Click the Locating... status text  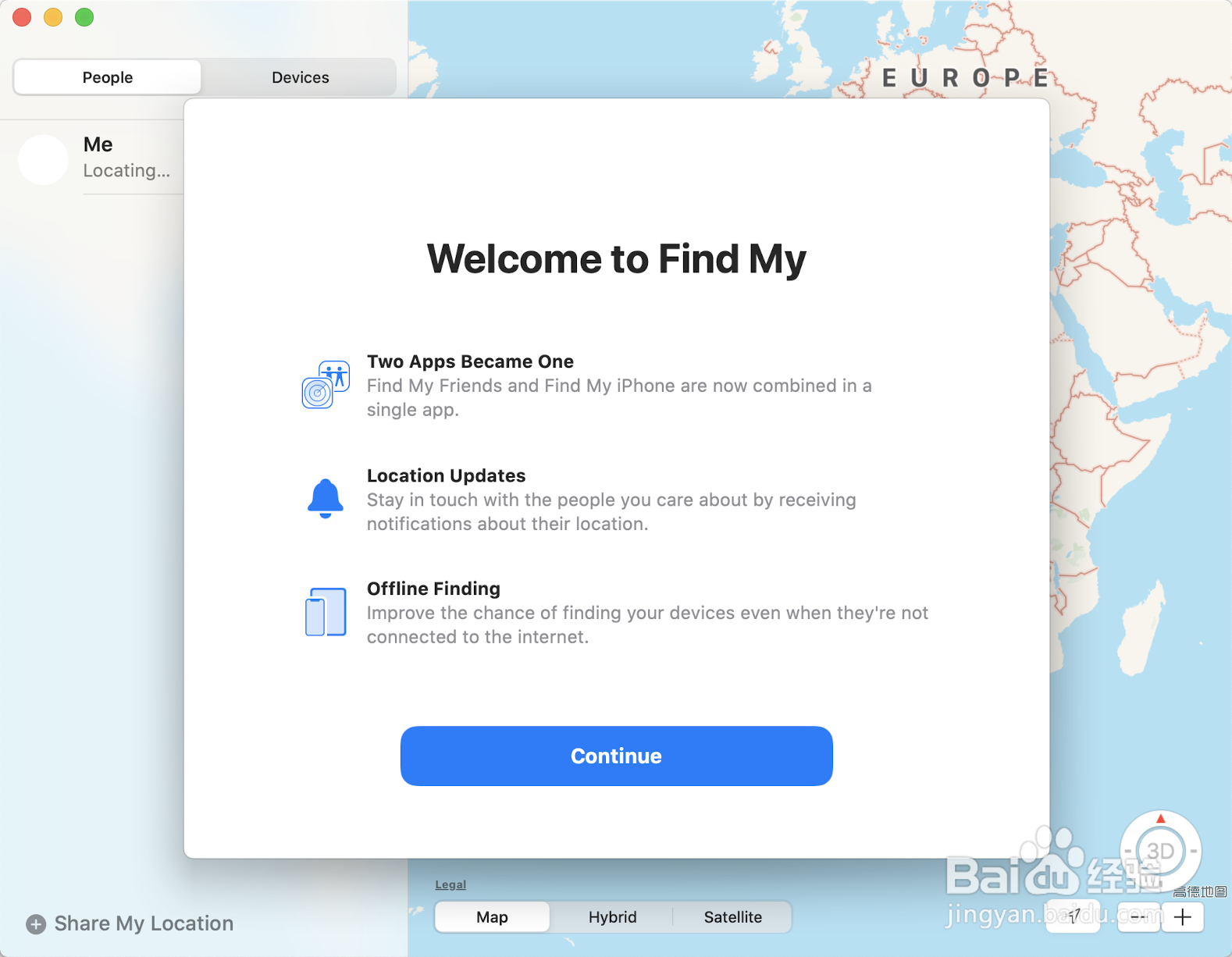point(126,170)
